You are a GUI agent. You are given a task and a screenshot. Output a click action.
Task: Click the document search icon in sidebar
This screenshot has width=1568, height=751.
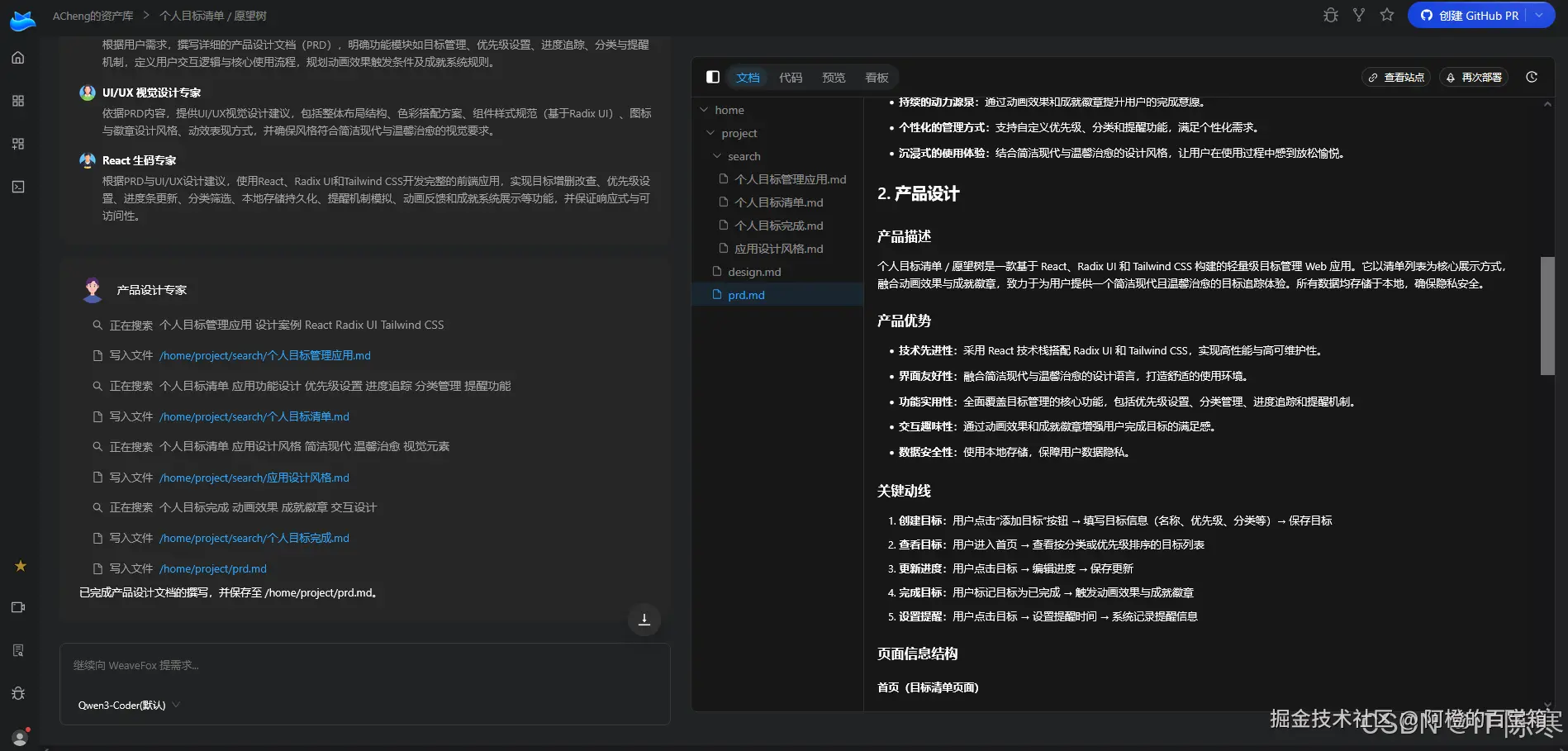click(18, 650)
